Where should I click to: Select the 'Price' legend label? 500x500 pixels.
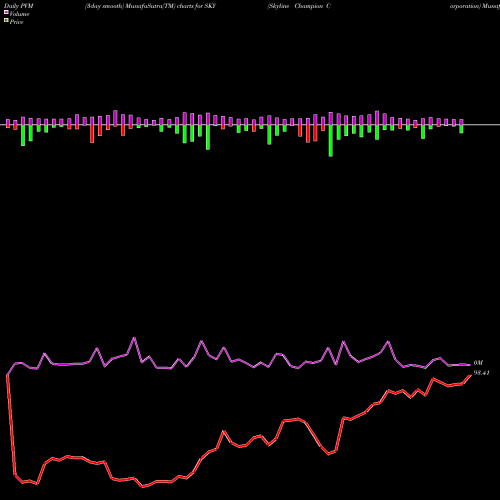[x=16, y=22]
